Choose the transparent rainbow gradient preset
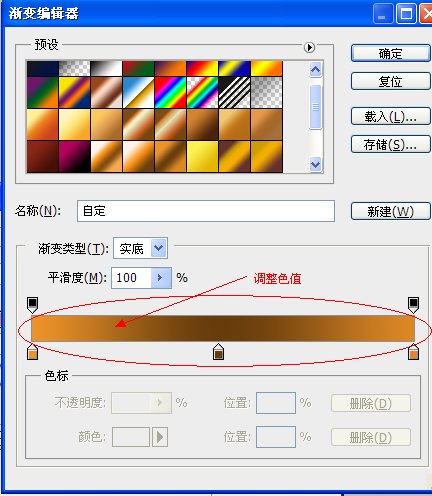432x496 pixels. tap(202, 93)
